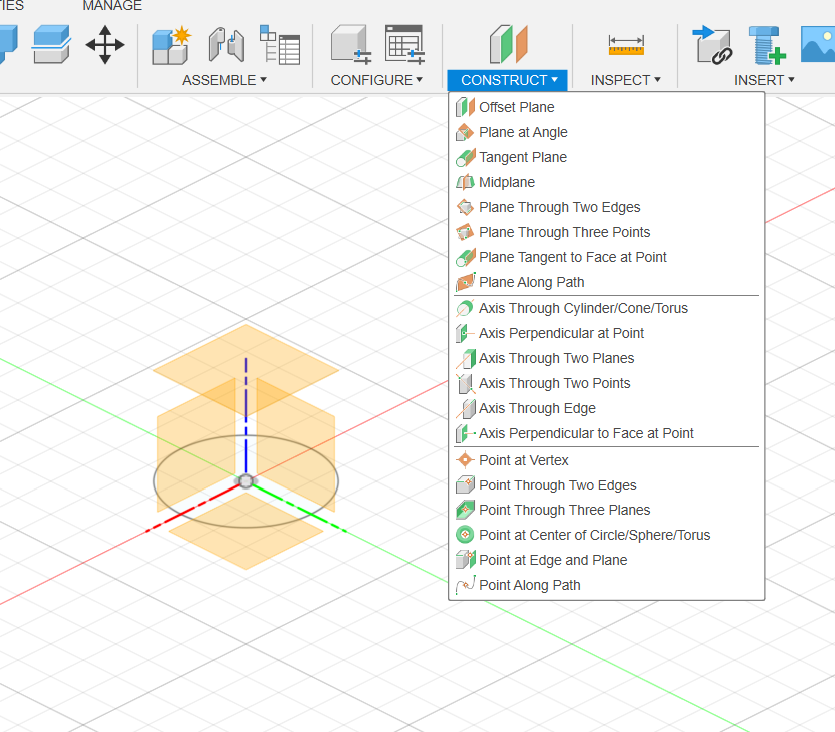Choose Point at Vertex
This screenshot has width=835, height=732.
tap(607, 460)
